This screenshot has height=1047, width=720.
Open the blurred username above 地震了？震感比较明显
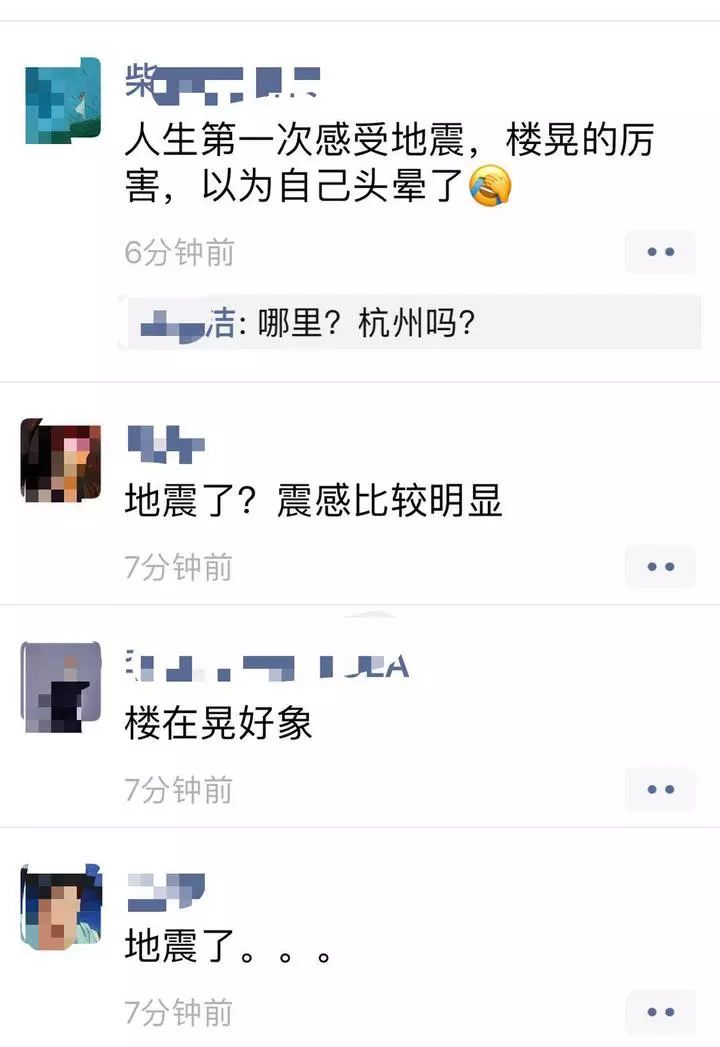pos(166,443)
